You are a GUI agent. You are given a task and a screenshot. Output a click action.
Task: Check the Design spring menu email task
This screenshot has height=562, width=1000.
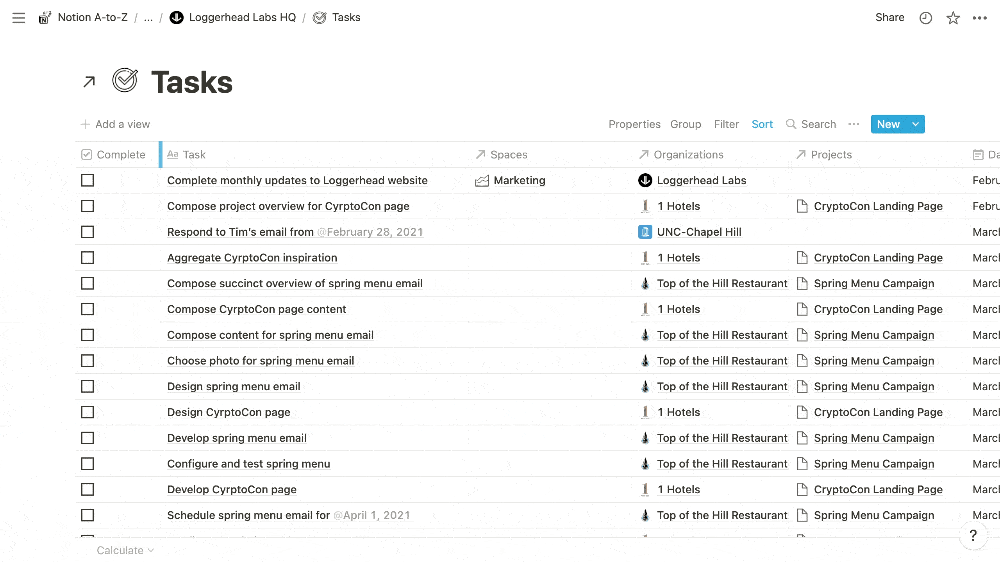click(x=87, y=387)
